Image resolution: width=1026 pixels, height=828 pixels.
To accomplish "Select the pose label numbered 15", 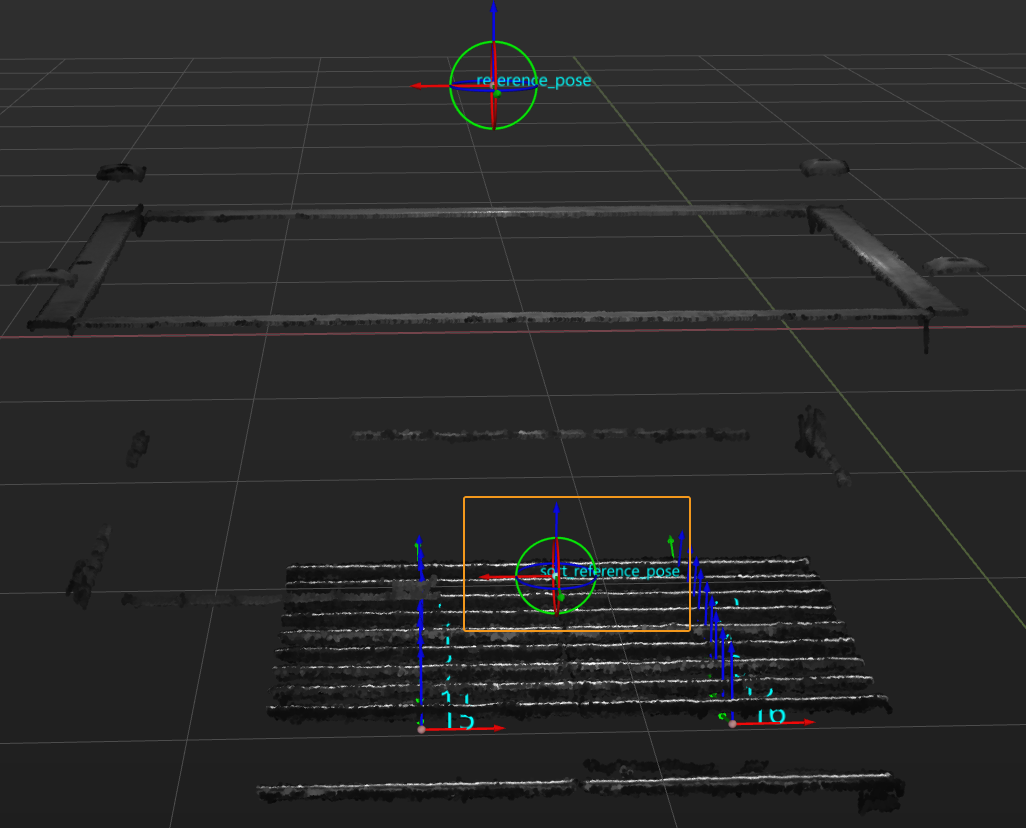I will coord(459,721).
